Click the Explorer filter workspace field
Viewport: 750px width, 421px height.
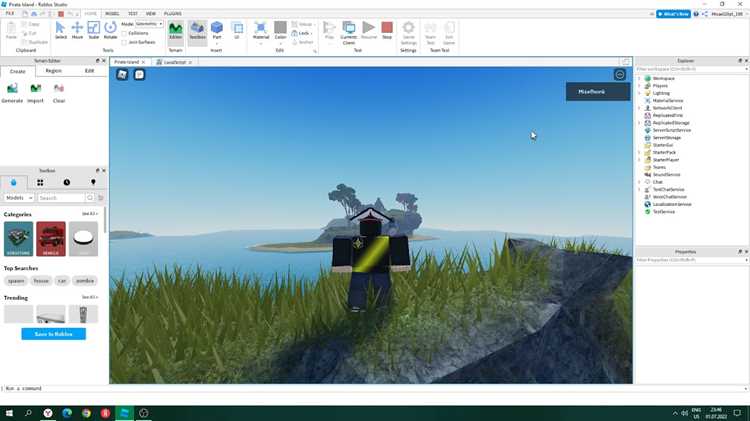(691, 69)
